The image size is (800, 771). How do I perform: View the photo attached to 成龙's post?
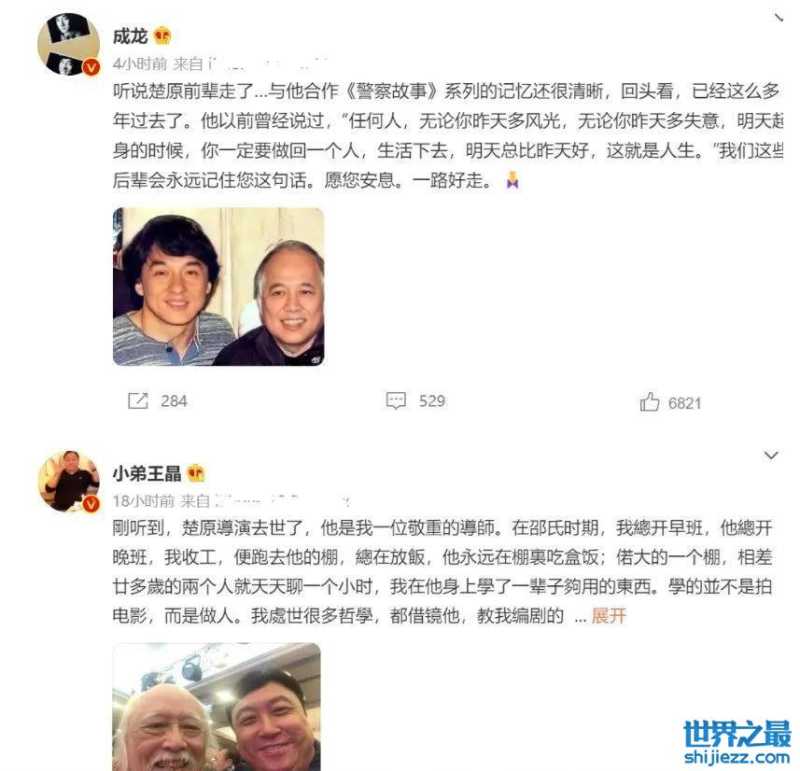[218, 287]
